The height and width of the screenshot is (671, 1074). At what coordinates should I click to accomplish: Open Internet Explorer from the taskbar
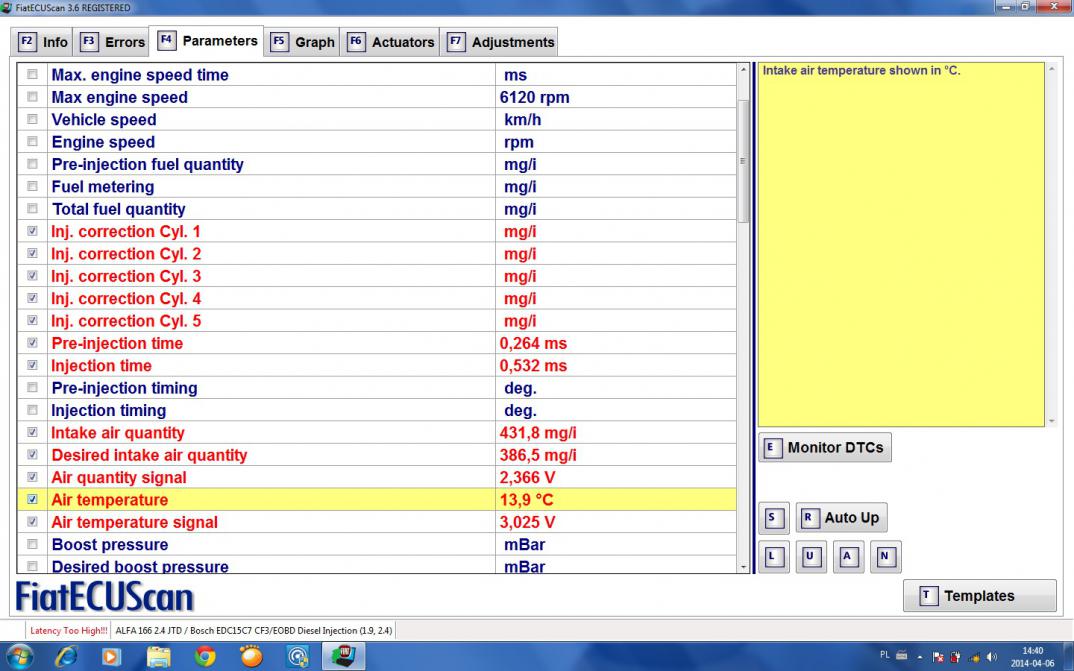[x=66, y=656]
